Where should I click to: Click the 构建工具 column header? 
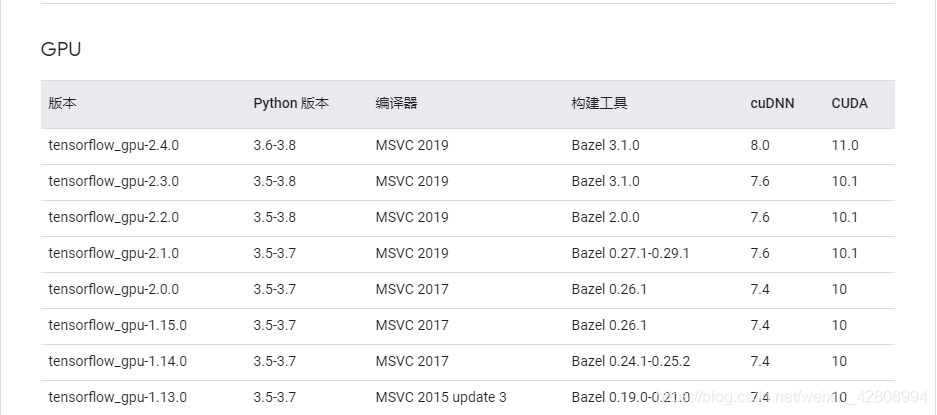(599, 103)
